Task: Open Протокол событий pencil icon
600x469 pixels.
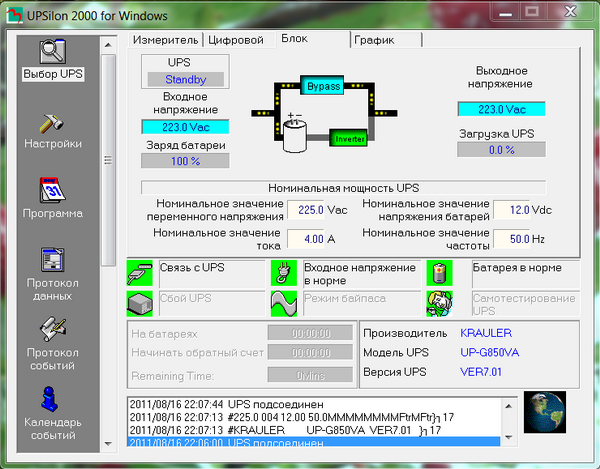Action: pos(52,329)
